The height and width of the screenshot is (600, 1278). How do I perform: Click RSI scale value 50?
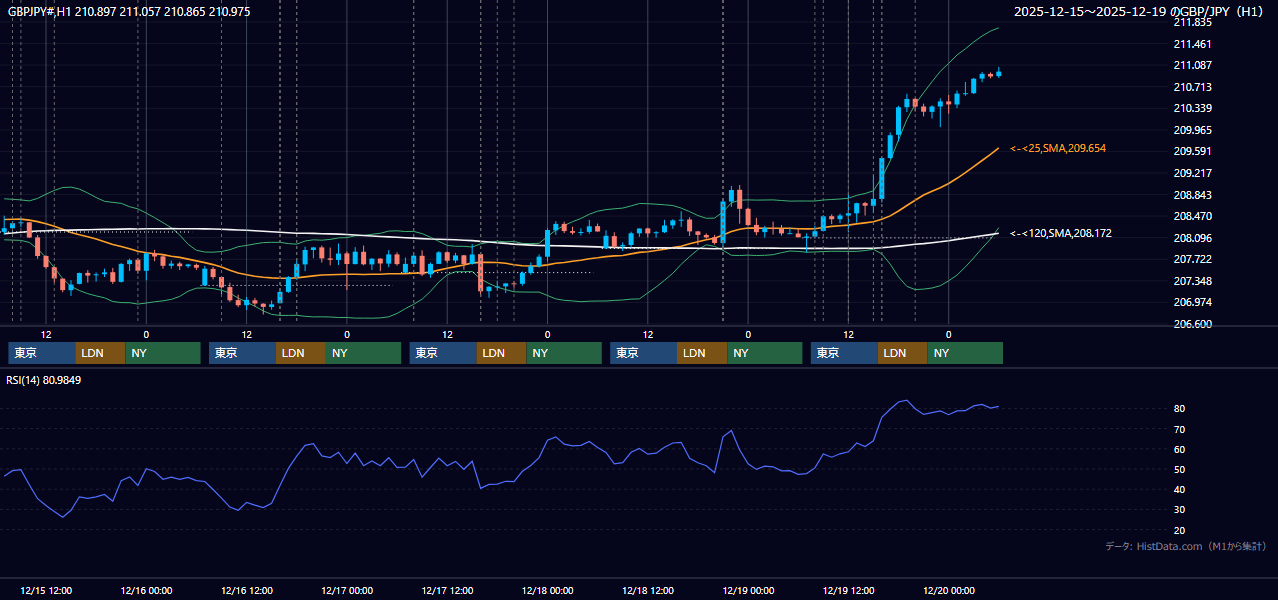[x=1179, y=469]
